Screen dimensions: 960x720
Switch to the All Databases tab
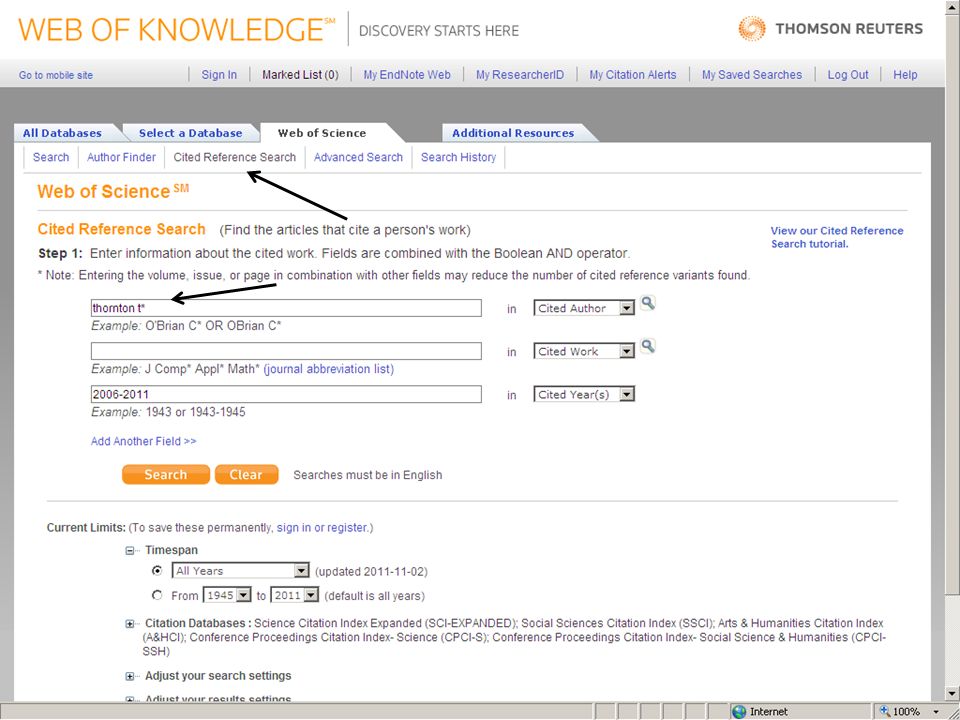click(x=62, y=133)
